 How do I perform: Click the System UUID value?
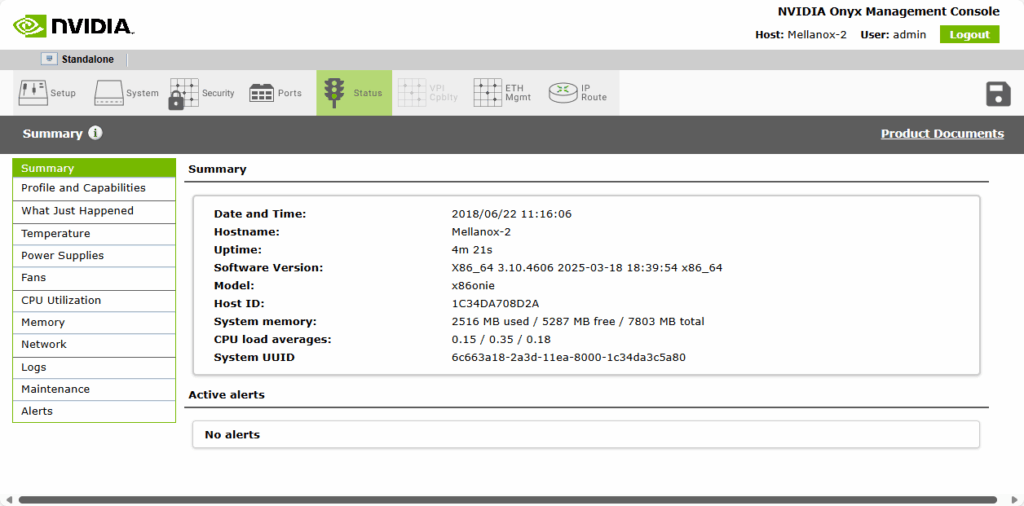(x=568, y=358)
